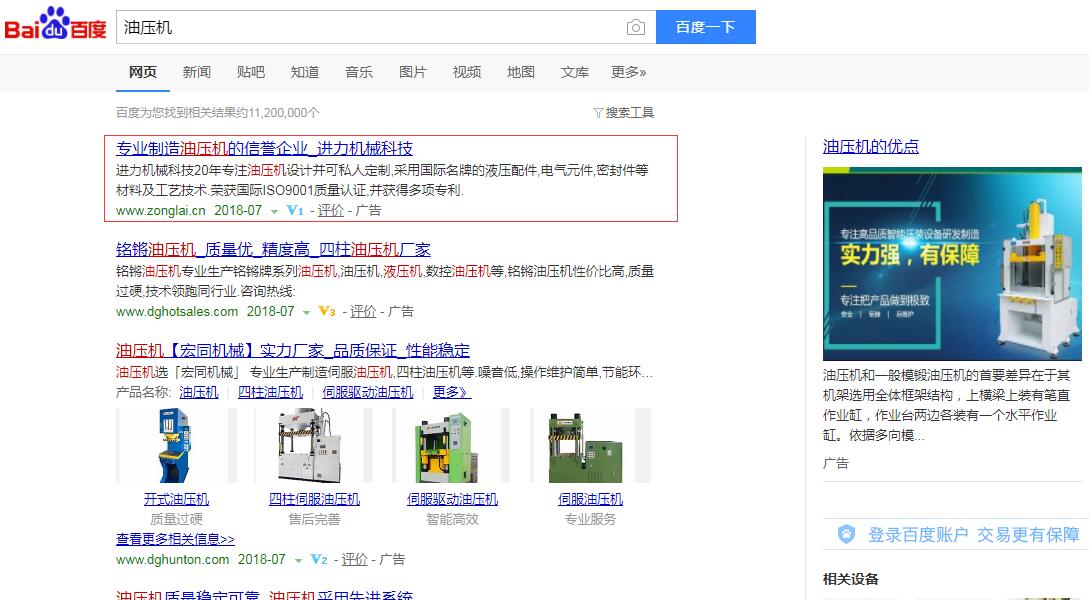Image resolution: width=1089 pixels, height=600 pixels.
Task: Open result 铭锵油压机_质量优_精度高_四柱油压机厂家
Action: (273, 249)
